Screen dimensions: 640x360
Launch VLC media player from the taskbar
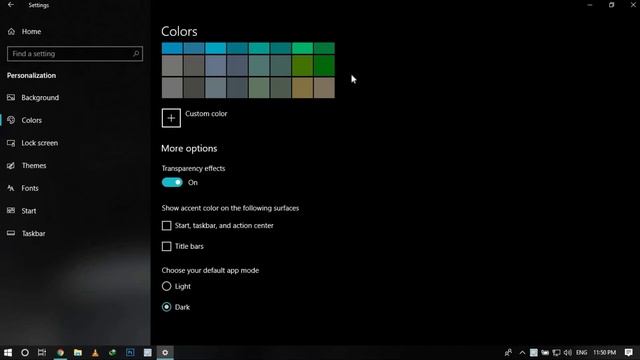[95, 353]
